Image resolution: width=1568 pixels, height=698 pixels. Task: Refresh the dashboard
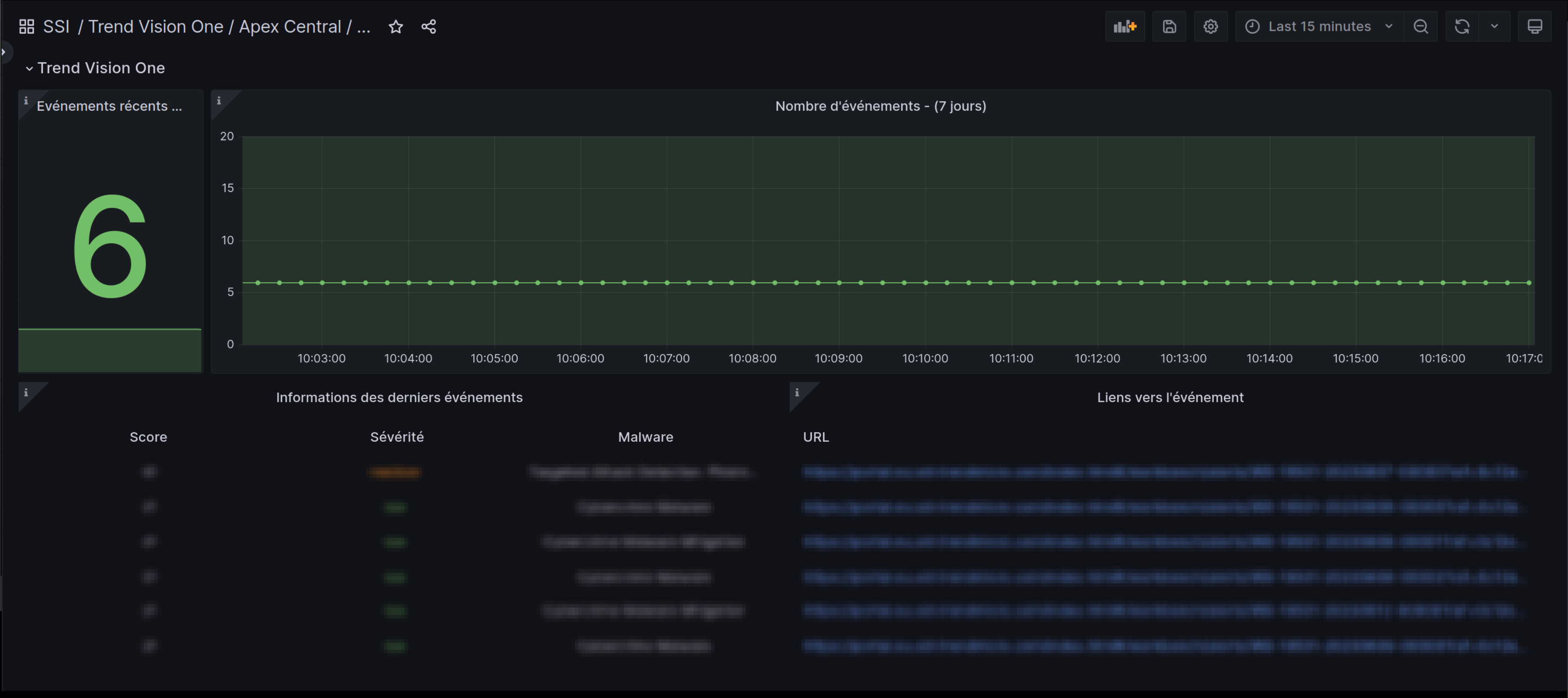click(1462, 26)
